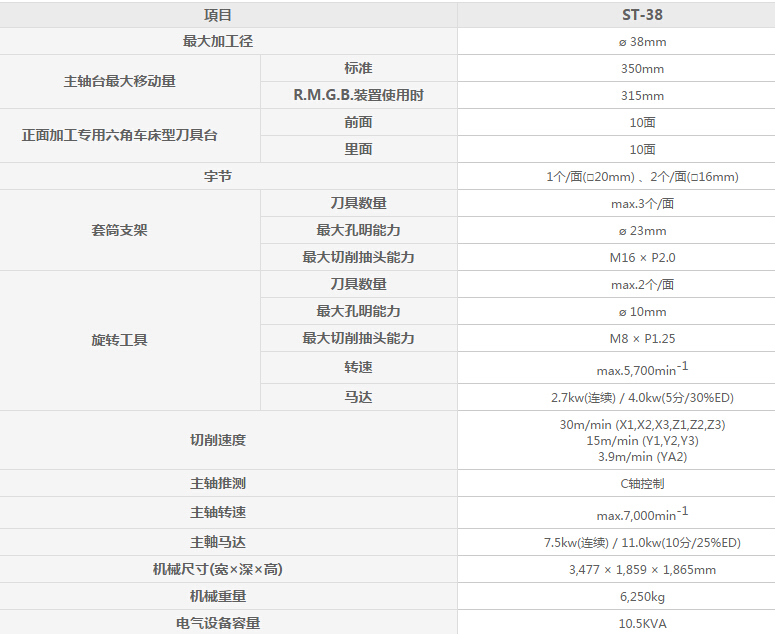Select the max.7,000min-1 spindle speed value
The width and height of the screenshot is (775, 634).
(x=642, y=513)
